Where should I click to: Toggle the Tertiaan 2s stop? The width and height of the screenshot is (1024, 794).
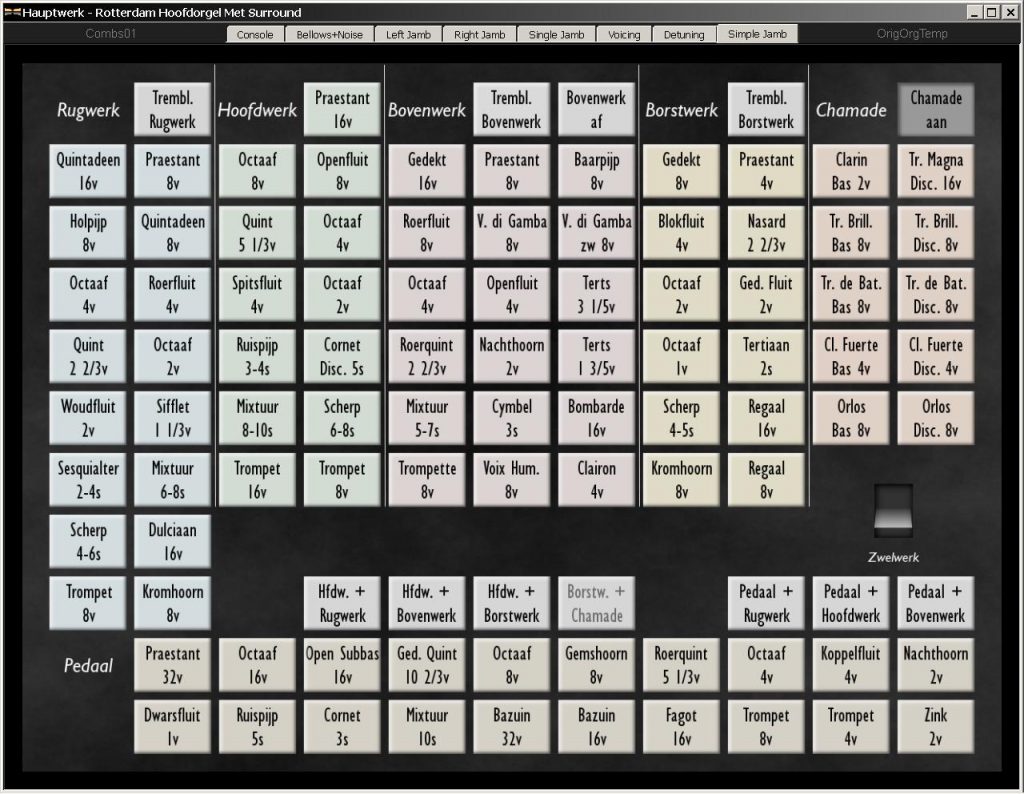766,356
